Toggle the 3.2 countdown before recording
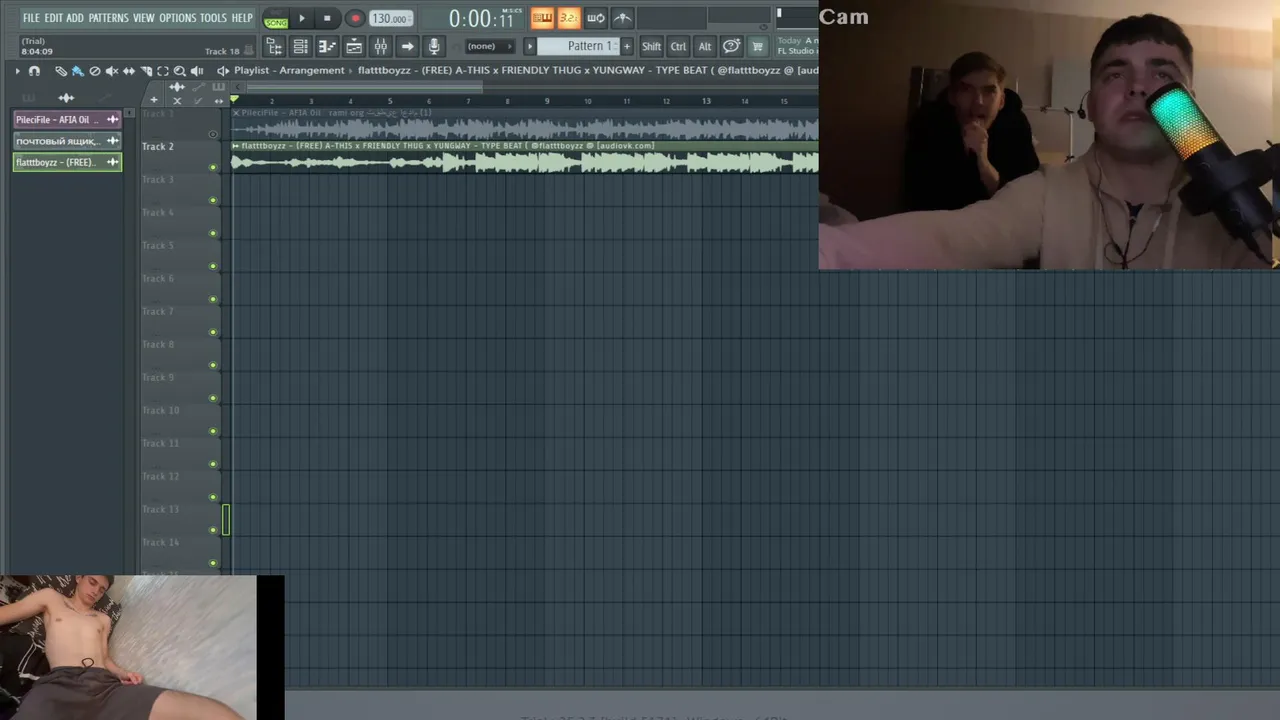This screenshot has height=720, width=1280. tap(568, 18)
